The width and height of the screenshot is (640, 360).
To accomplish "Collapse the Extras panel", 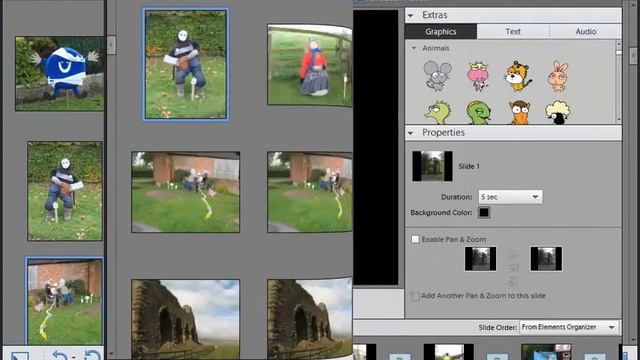I will [x=411, y=16].
